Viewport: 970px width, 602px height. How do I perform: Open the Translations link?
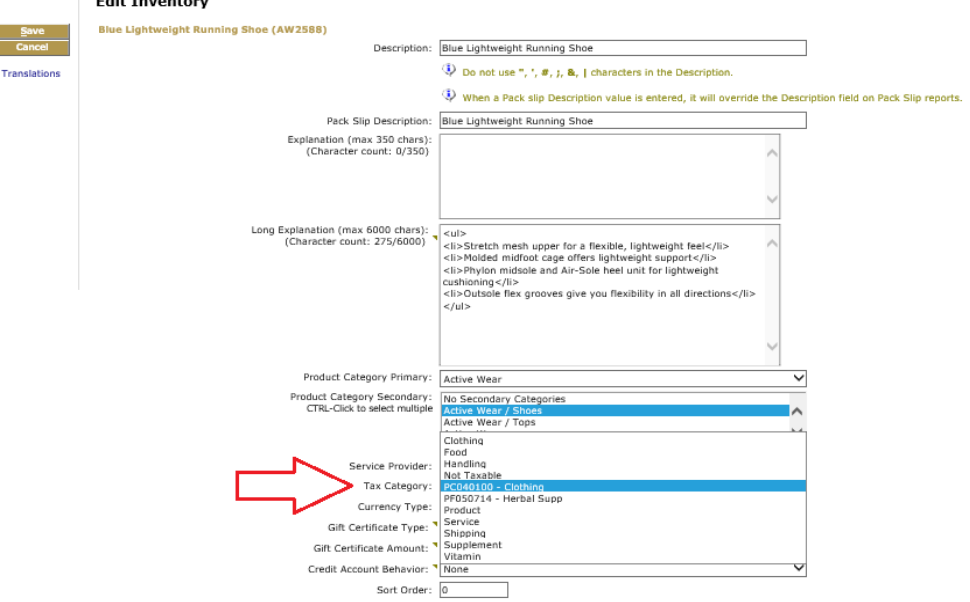pyautogui.click(x=31, y=74)
